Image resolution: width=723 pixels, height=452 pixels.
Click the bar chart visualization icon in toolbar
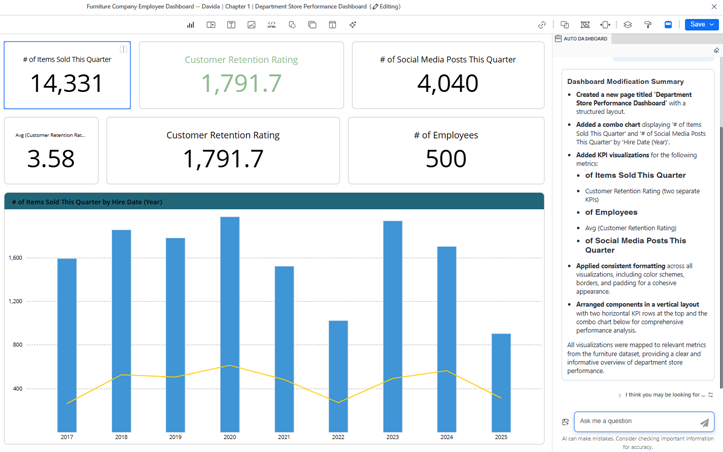(x=190, y=25)
